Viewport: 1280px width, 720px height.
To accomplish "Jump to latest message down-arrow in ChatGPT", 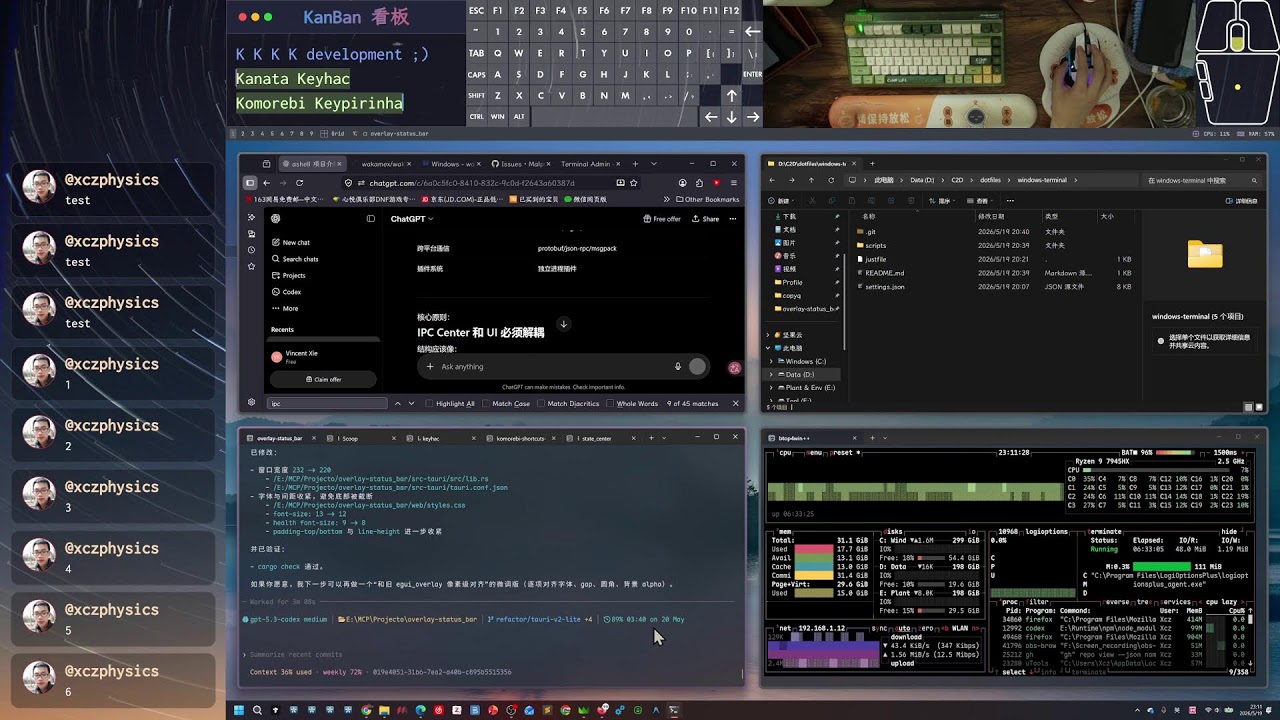I will [563, 324].
